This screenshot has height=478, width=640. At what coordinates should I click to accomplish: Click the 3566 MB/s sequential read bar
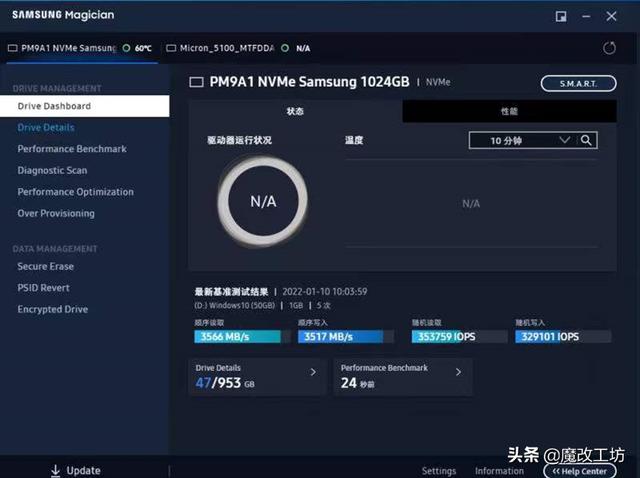pos(242,337)
